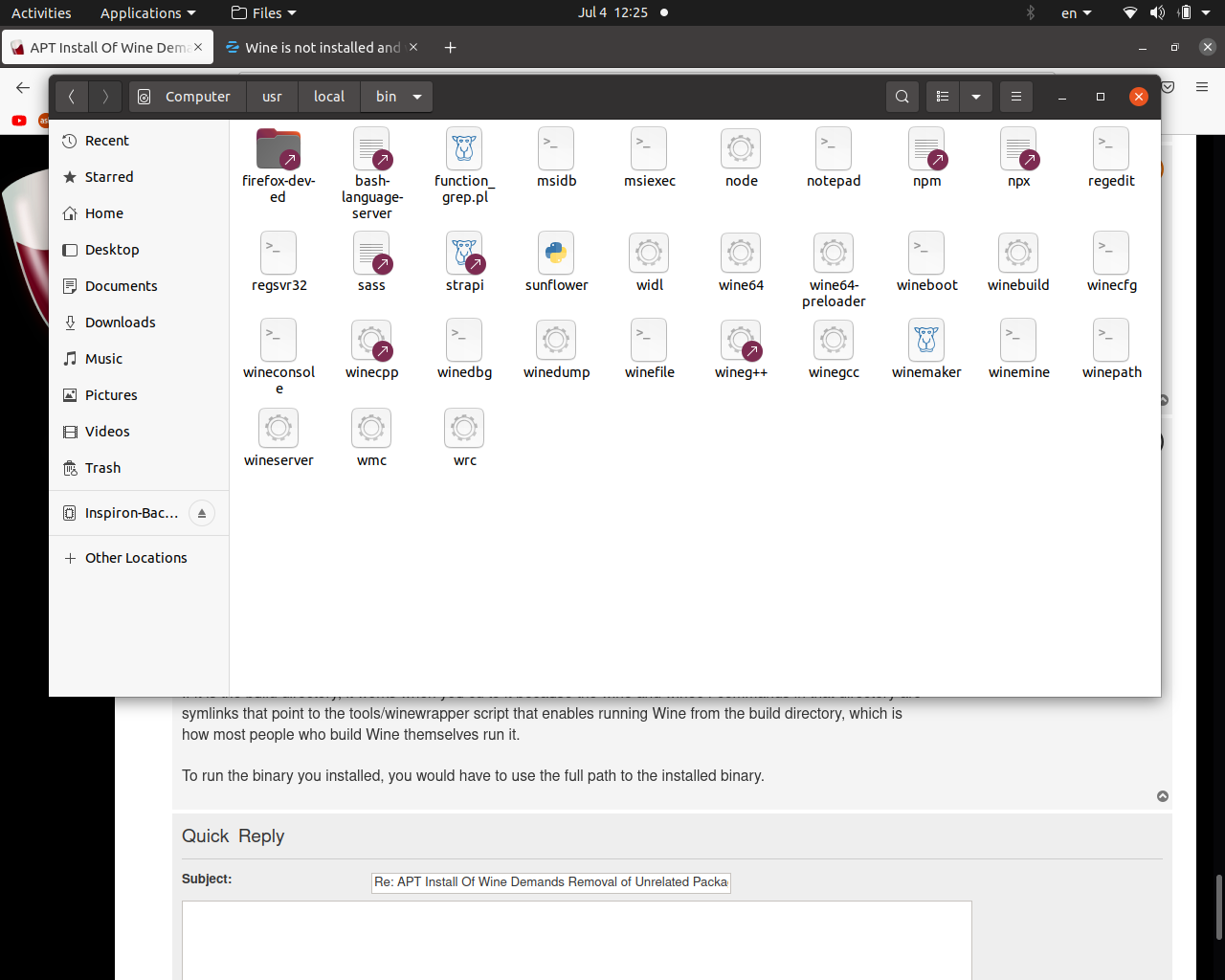Toggle list view in Files toolbar
This screenshot has width=1225, height=980.
[943, 97]
